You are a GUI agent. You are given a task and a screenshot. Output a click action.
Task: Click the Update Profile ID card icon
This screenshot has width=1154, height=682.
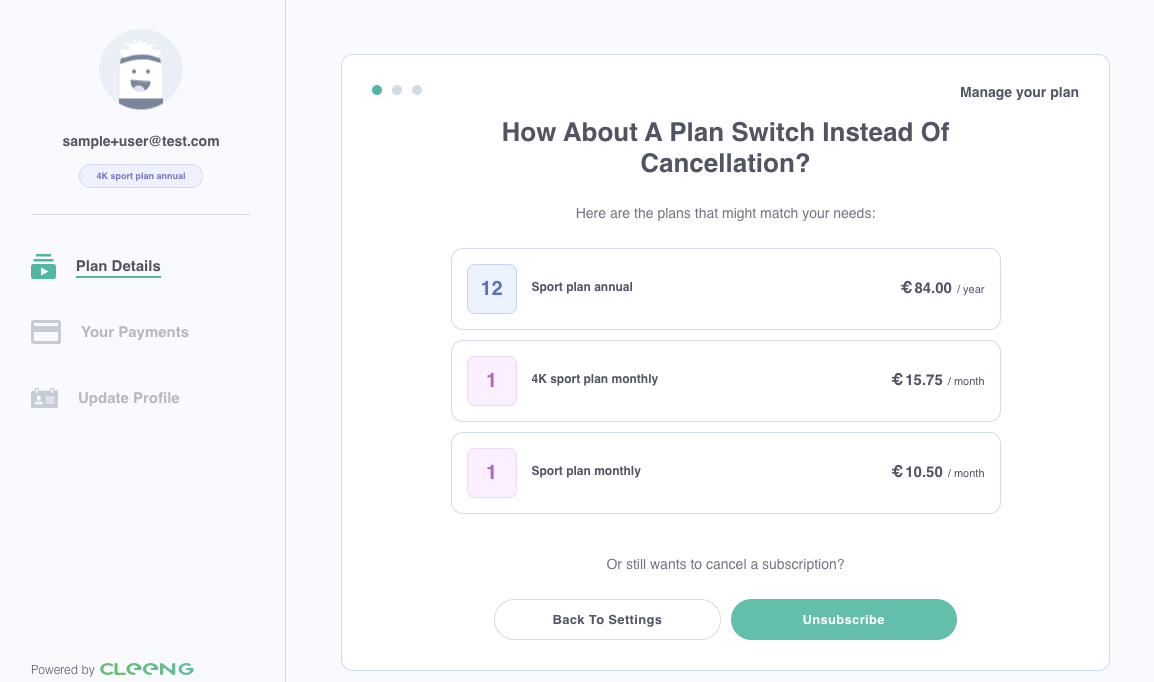44,398
